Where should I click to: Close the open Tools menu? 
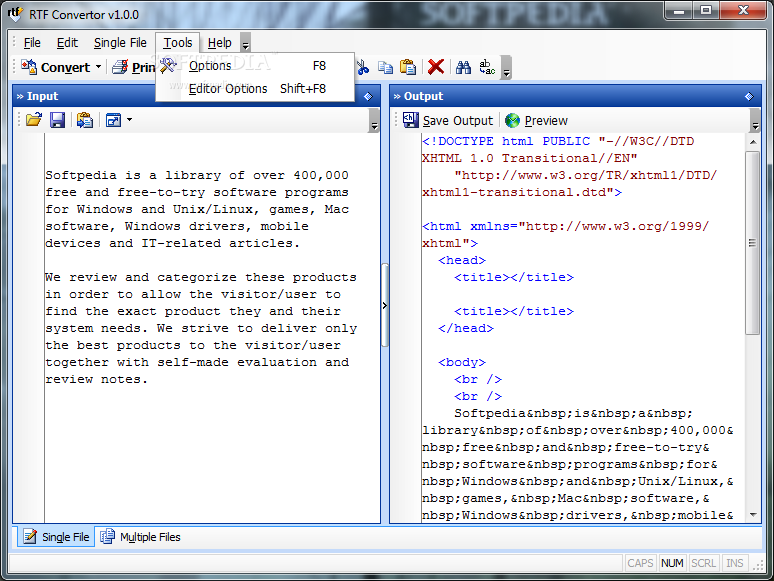point(178,43)
